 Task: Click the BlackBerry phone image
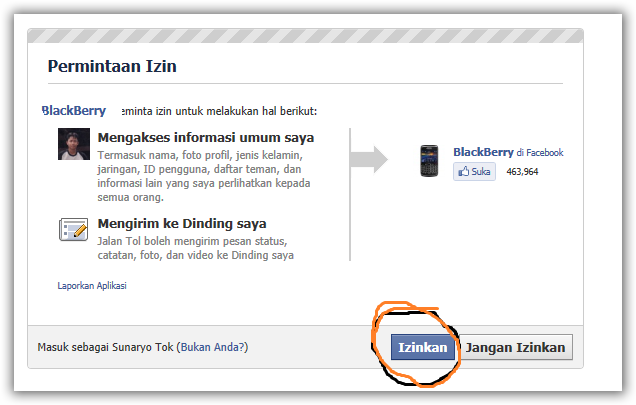tap(429, 161)
